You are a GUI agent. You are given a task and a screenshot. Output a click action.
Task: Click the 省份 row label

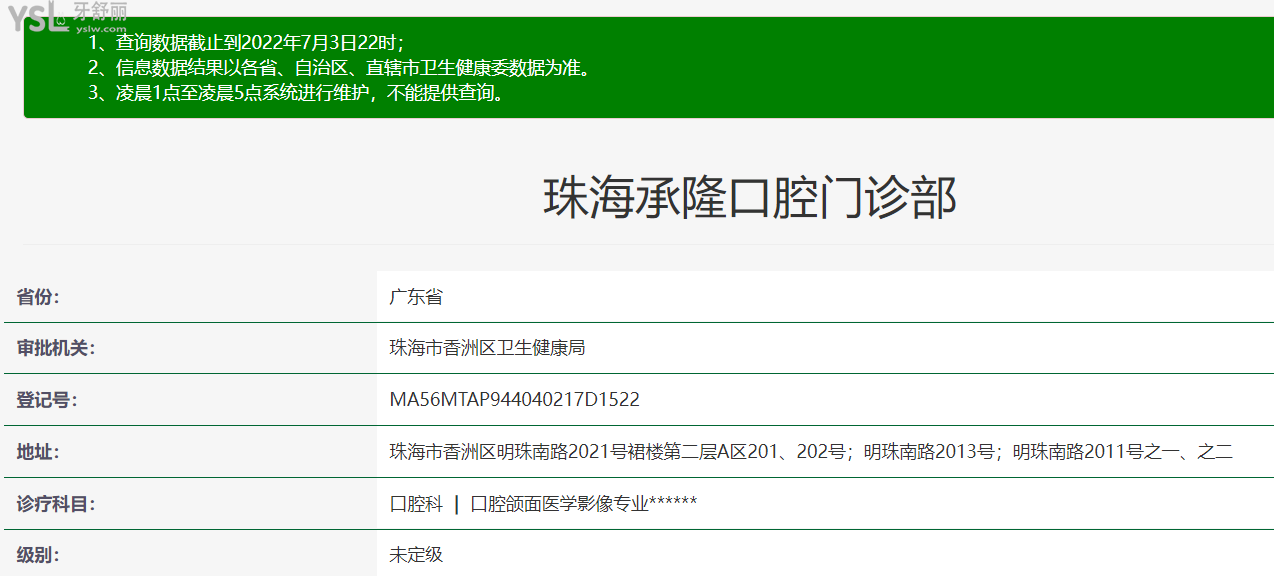tap(38, 297)
